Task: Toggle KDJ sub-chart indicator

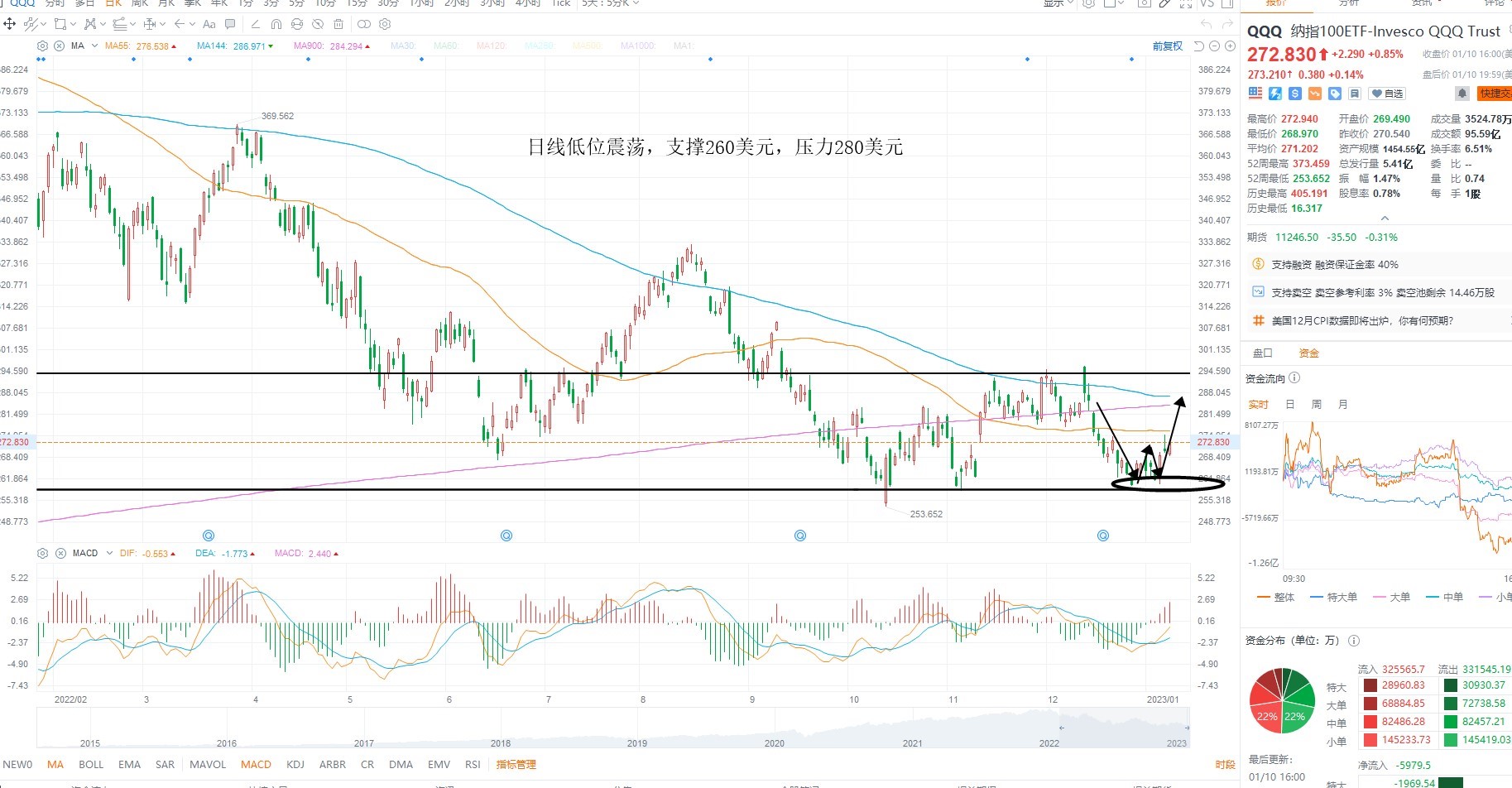Action: pyautogui.click(x=295, y=764)
